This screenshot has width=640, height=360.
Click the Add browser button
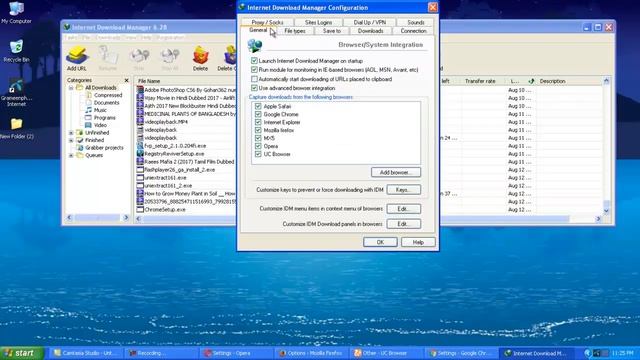click(x=396, y=172)
